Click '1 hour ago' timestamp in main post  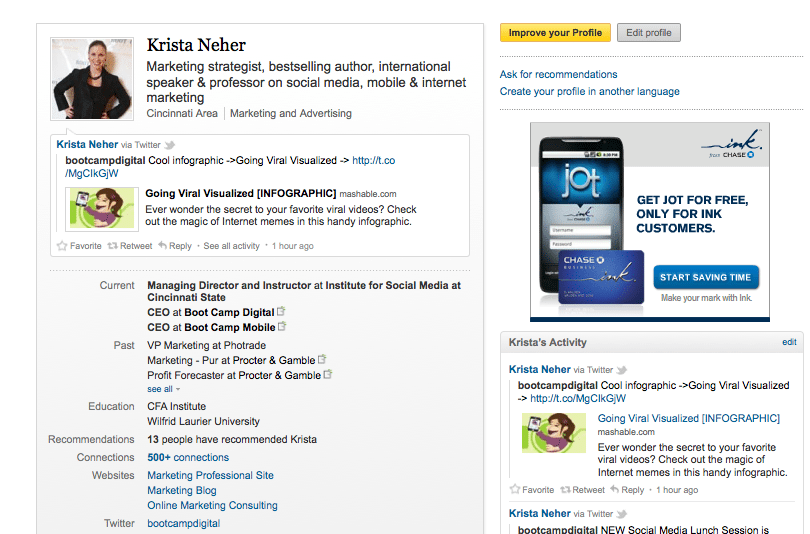293,246
